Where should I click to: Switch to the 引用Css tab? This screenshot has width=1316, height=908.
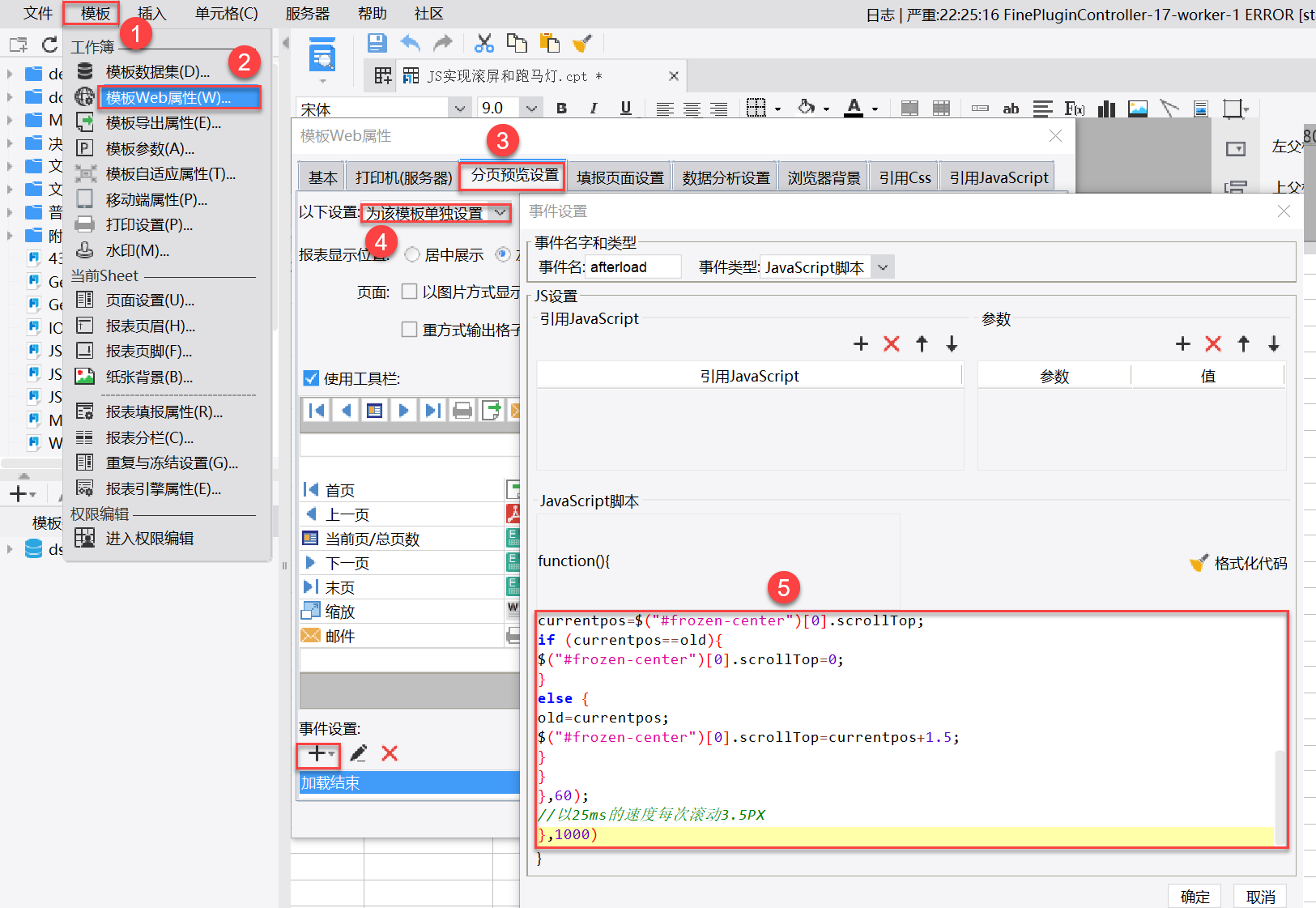click(x=905, y=177)
